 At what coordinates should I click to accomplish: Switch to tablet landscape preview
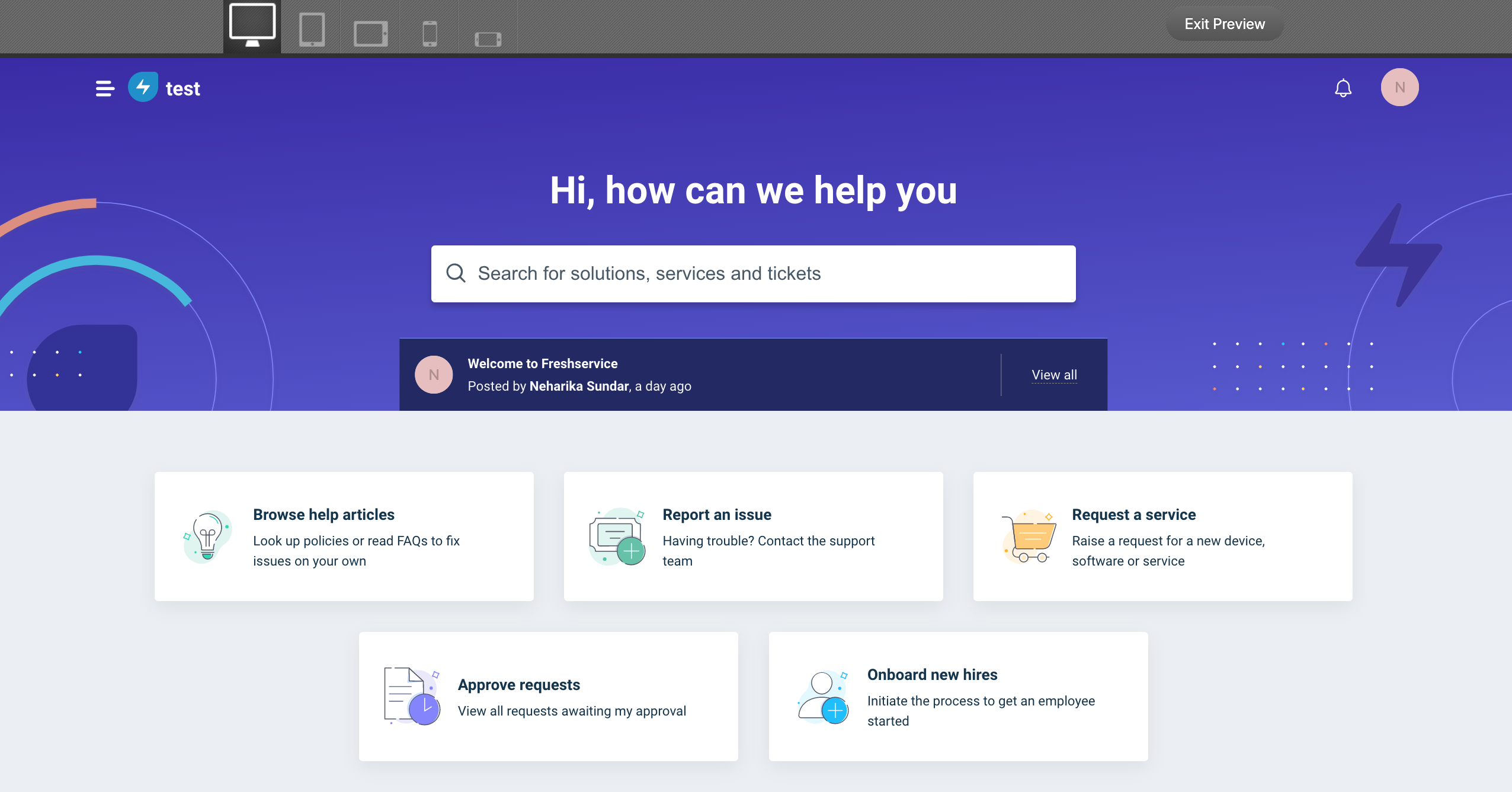(x=370, y=33)
